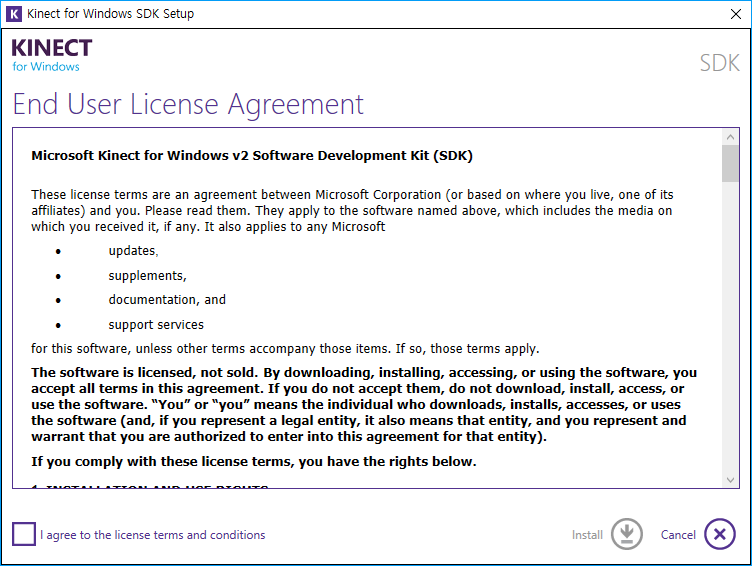The width and height of the screenshot is (752, 566).
Task: Click 'I agree to the license terms' label
Action: coord(153,535)
